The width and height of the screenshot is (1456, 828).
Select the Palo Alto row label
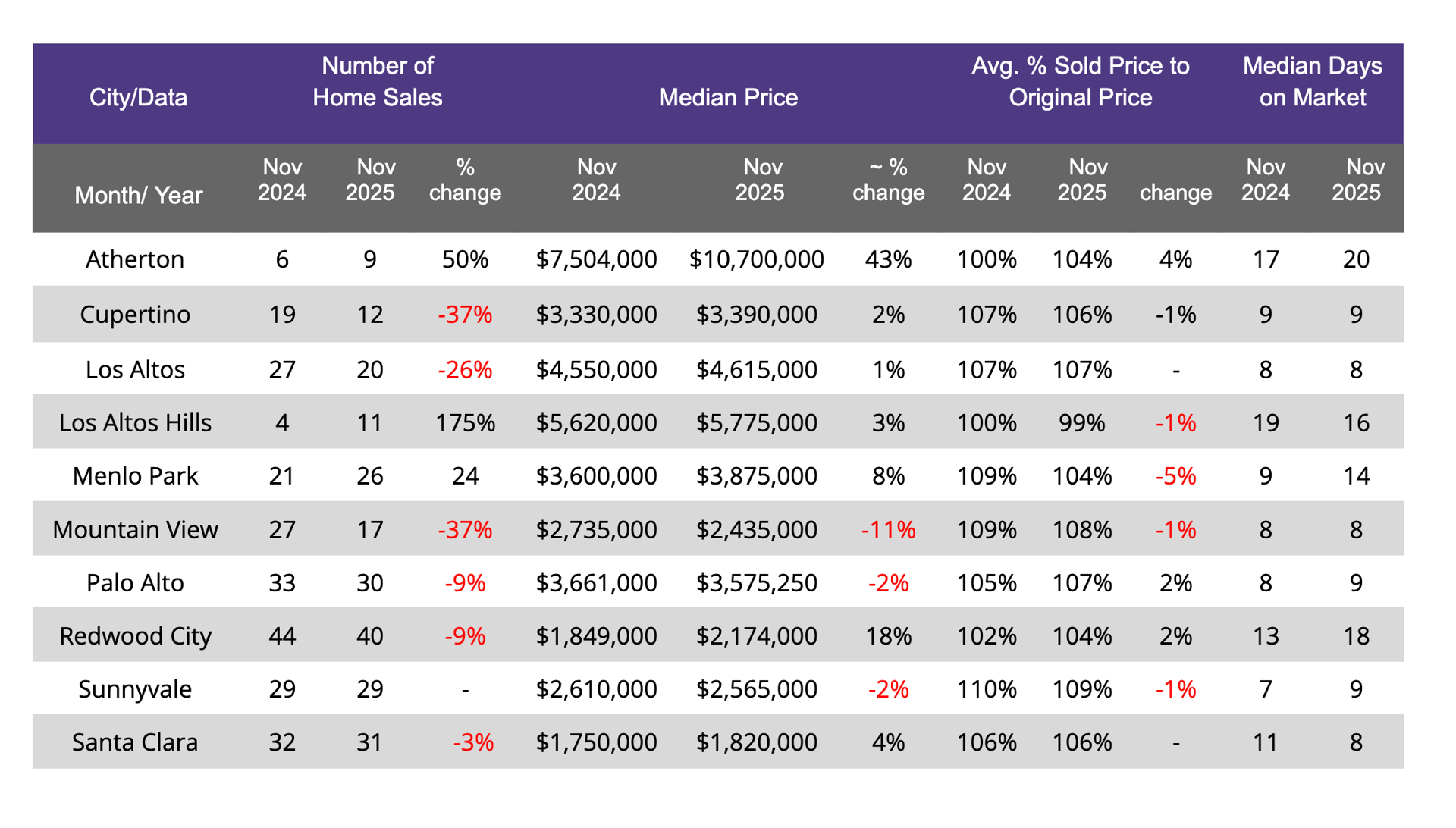point(135,582)
